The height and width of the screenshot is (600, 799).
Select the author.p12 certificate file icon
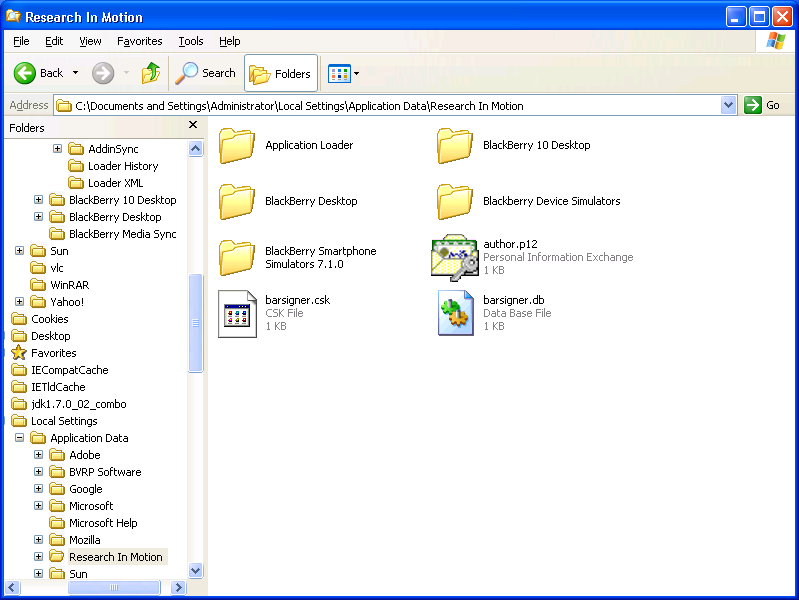(x=455, y=257)
